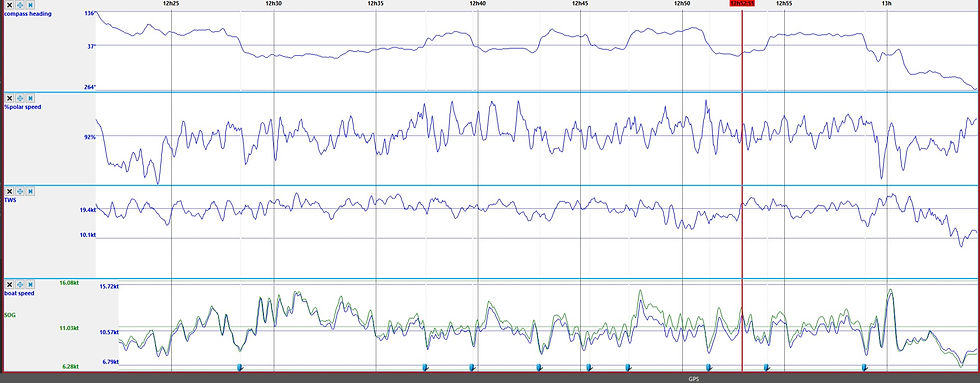980x383 pixels.
Task: Click the green 16.08kt SOG scale value
Action: pos(69,282)
